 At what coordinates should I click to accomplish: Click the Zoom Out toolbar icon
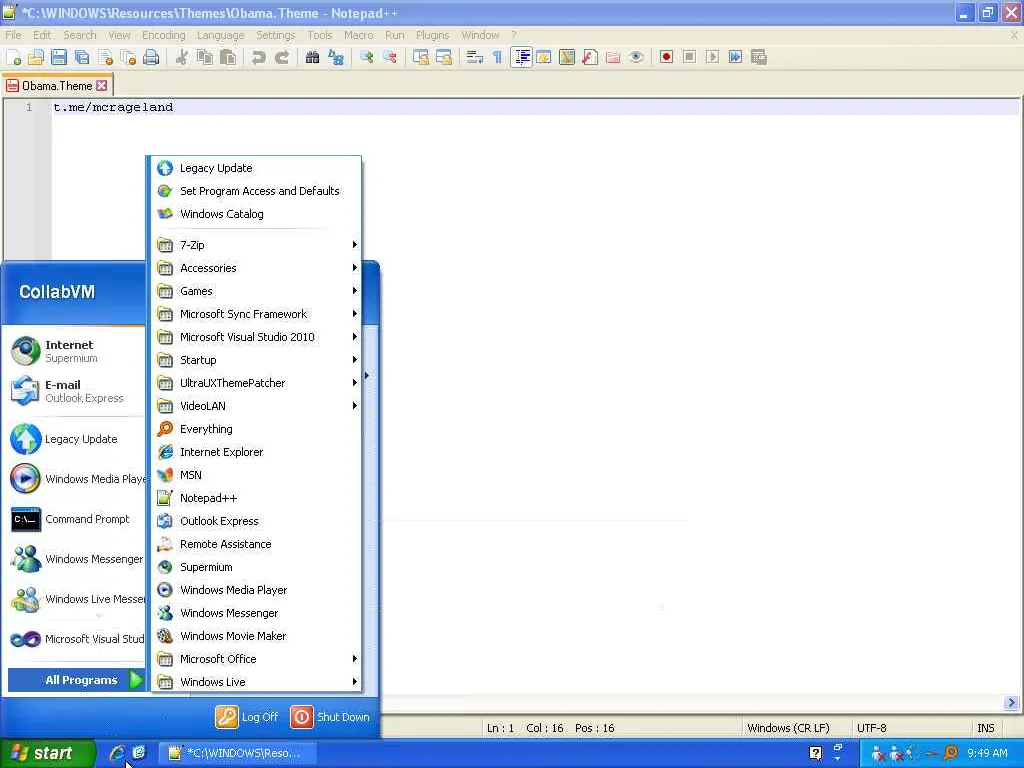(x=390, y=57)
